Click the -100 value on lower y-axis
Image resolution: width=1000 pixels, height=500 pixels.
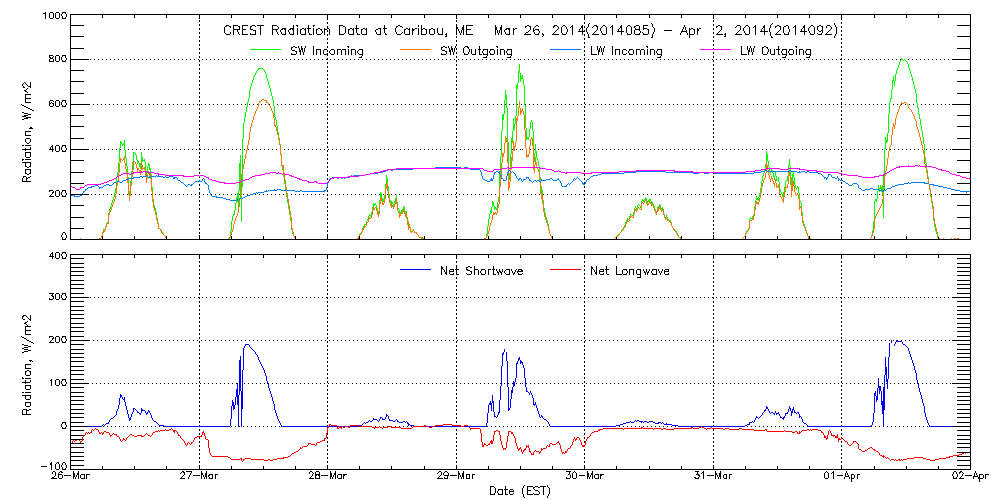pyautogui.click(x=54, y=466)
